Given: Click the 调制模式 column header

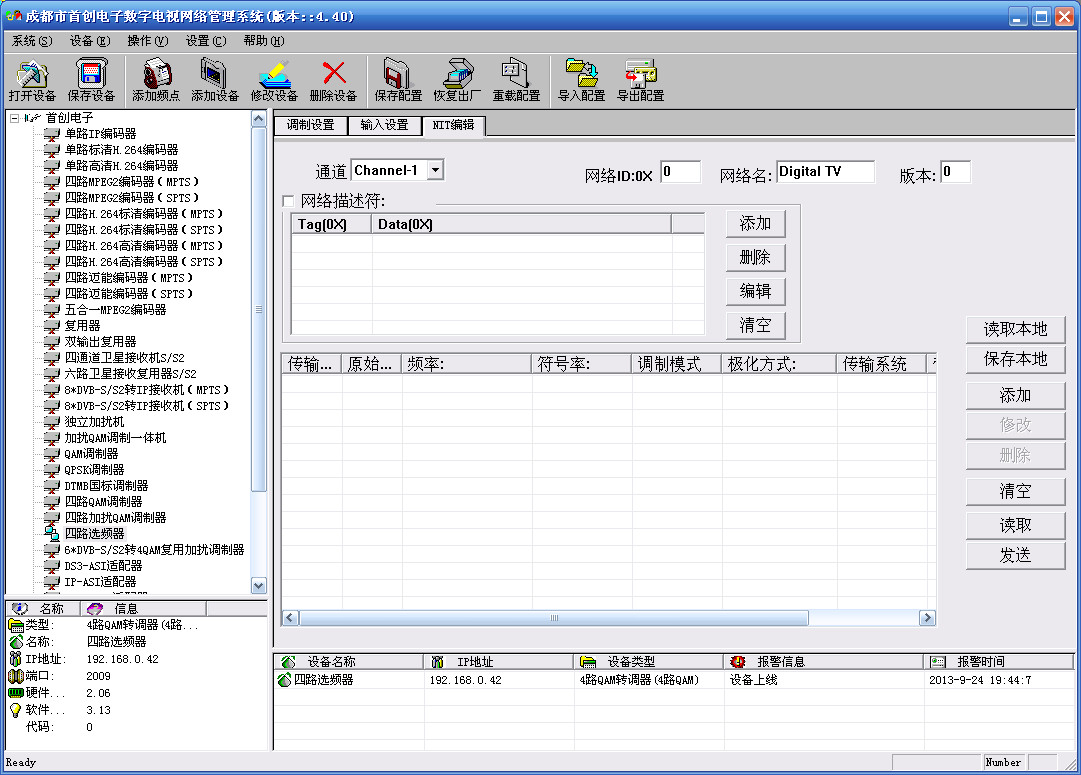Looking at the screenshot, I should tap(676, 364).
